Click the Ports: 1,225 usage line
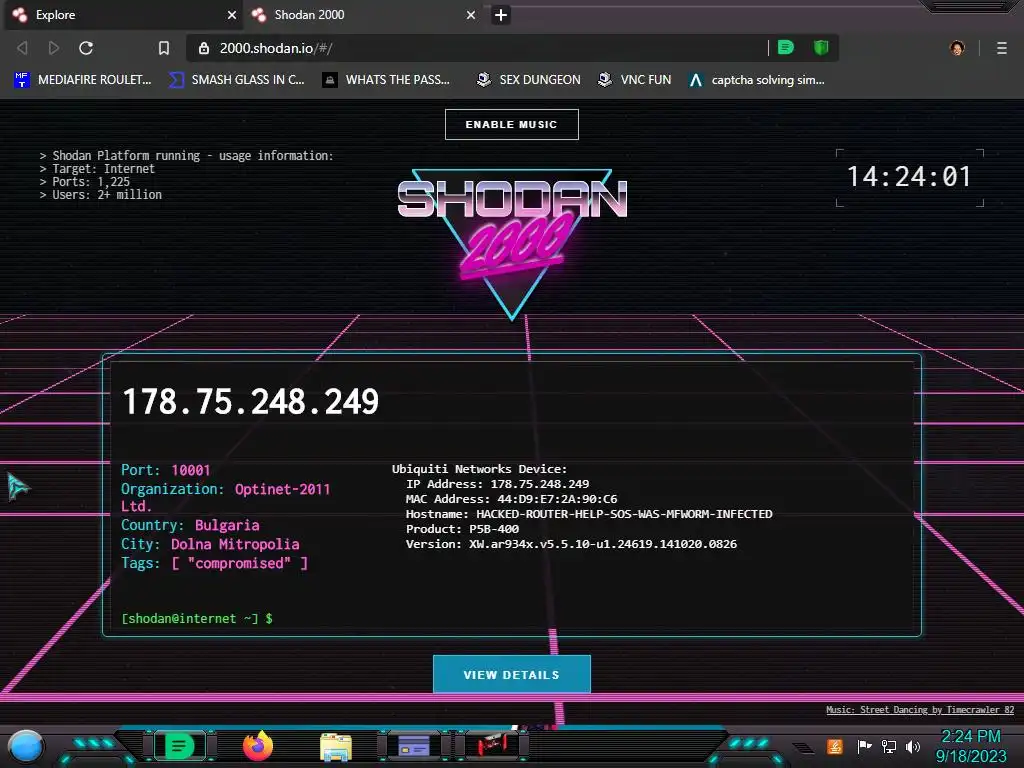The height and width of the screenshot is (768, 1024). coord(85,182)
